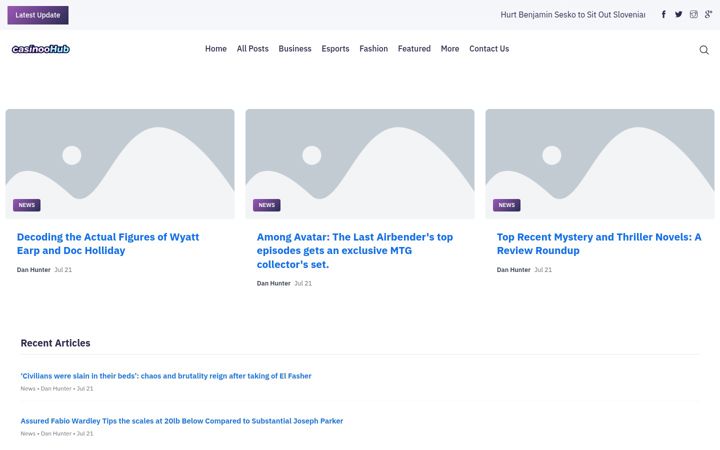The width and height of the screenshot is (720, 450).
Task: Click 'Jul 21' date under Avatar article
Action: (x=303, y=284)
